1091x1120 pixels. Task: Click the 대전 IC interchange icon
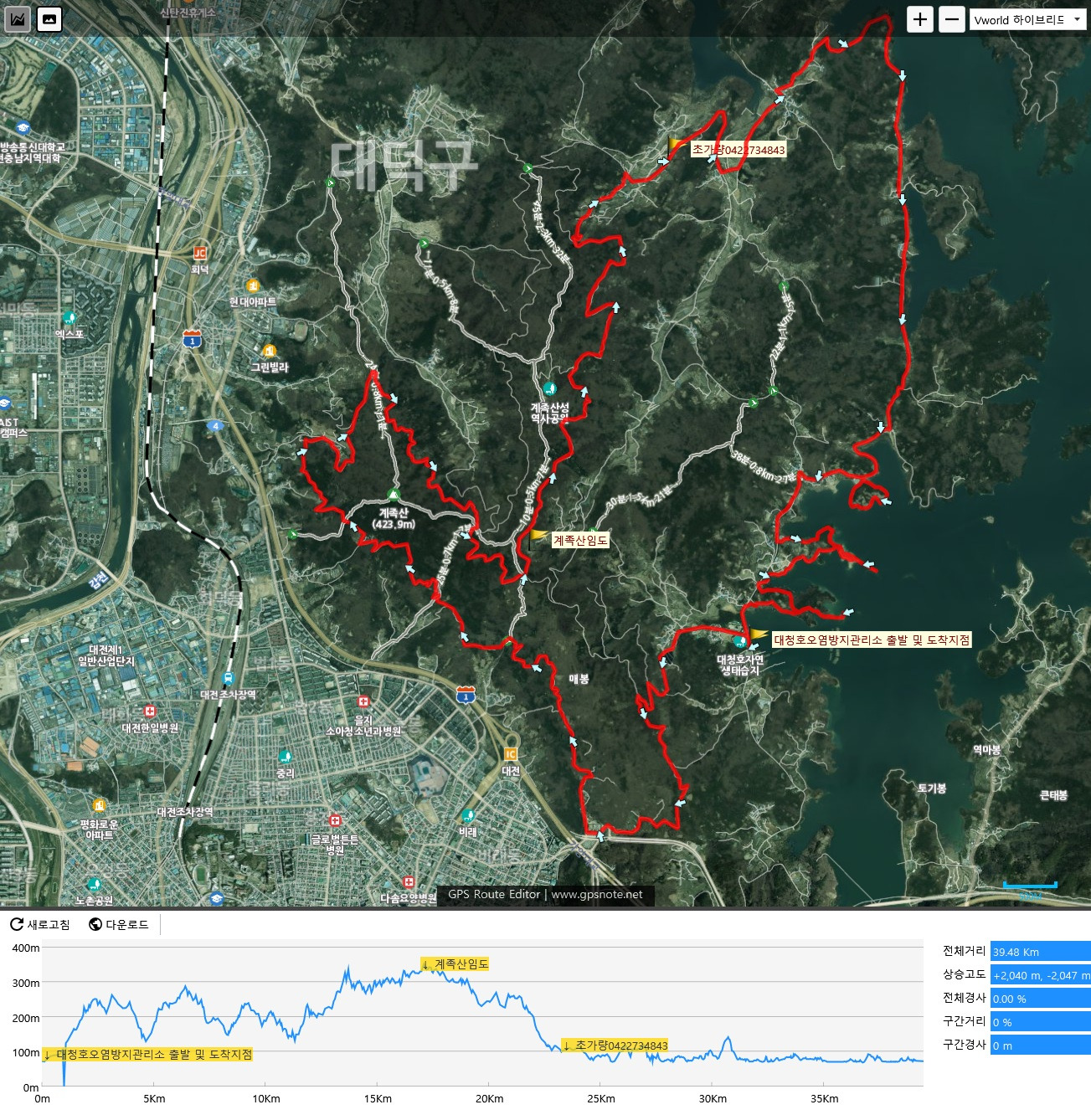coord(511,754)
